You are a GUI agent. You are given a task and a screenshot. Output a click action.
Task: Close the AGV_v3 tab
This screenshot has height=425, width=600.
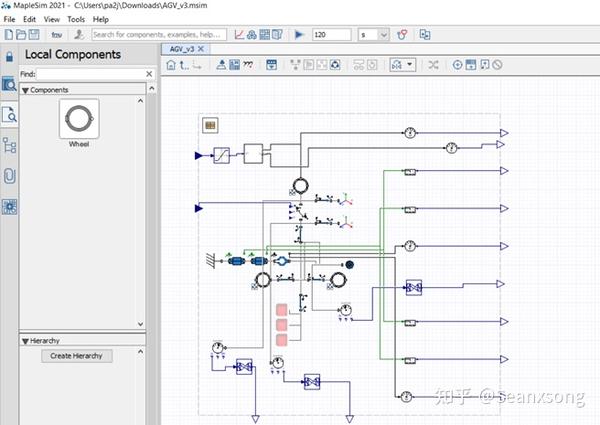point(201,48)
